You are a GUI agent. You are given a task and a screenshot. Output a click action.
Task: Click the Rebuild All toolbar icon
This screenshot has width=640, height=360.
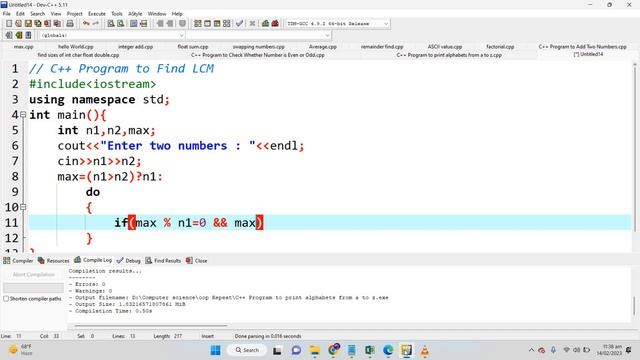[x=227, y=24]
